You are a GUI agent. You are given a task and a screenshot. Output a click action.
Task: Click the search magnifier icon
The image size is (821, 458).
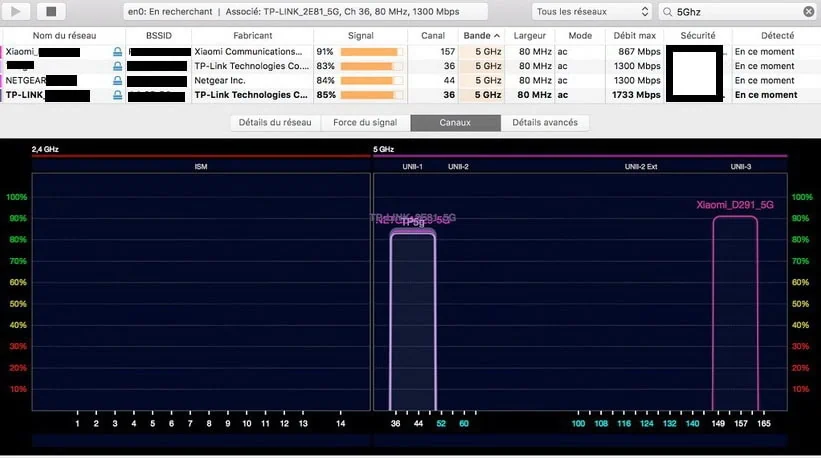[x=668, y=11]
